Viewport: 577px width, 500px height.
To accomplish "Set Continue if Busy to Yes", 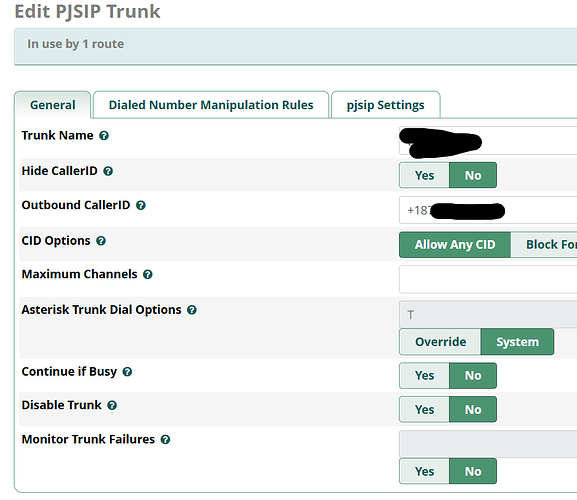I will (x=424, y=376).
